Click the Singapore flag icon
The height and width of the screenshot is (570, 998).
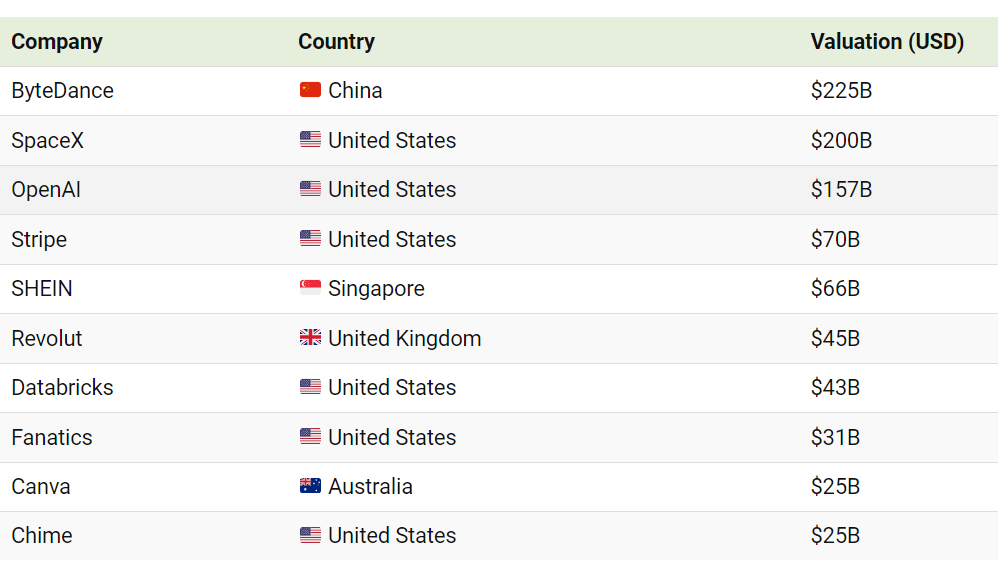310,288
